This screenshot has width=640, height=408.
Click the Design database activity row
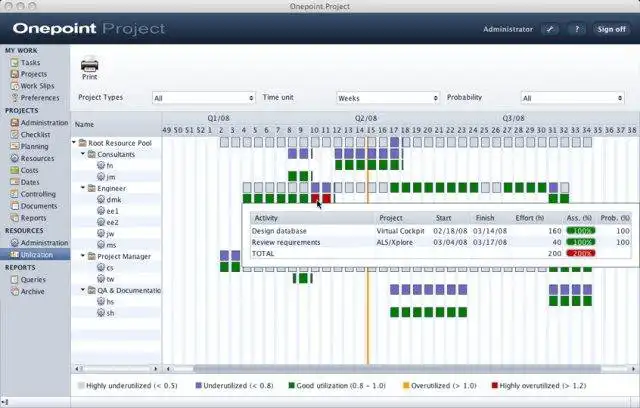click(441, 231)
